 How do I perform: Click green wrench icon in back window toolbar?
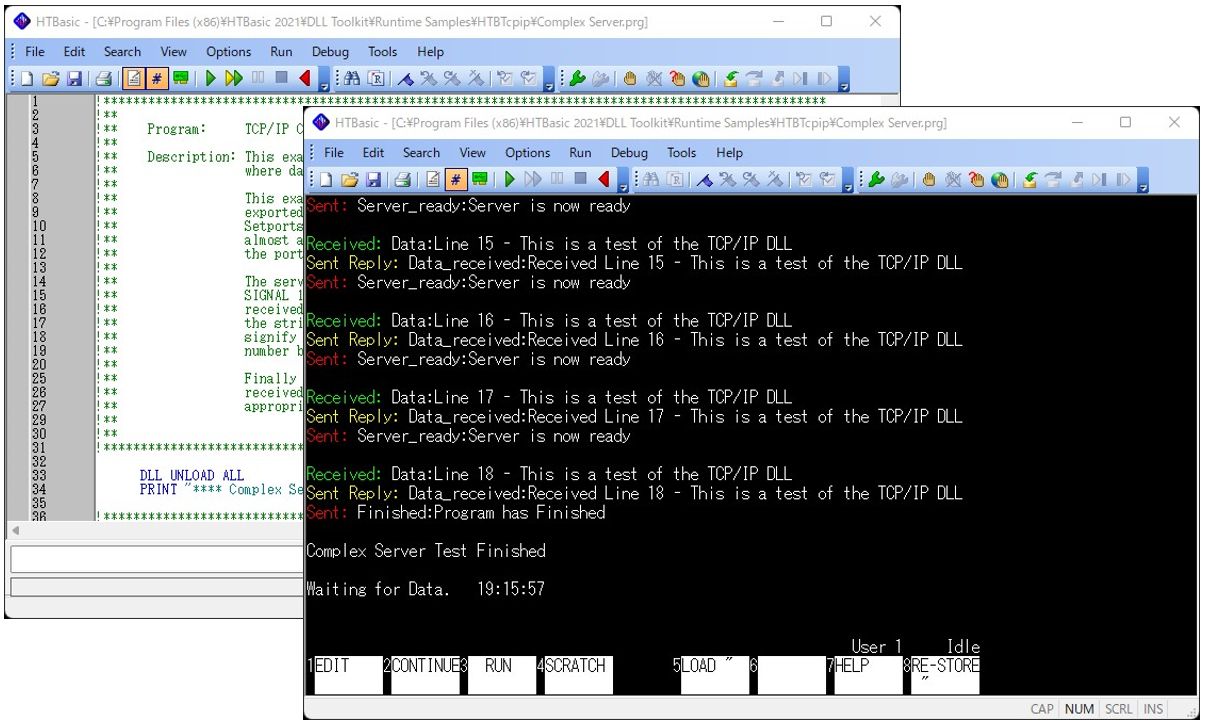tap(577, 78)
